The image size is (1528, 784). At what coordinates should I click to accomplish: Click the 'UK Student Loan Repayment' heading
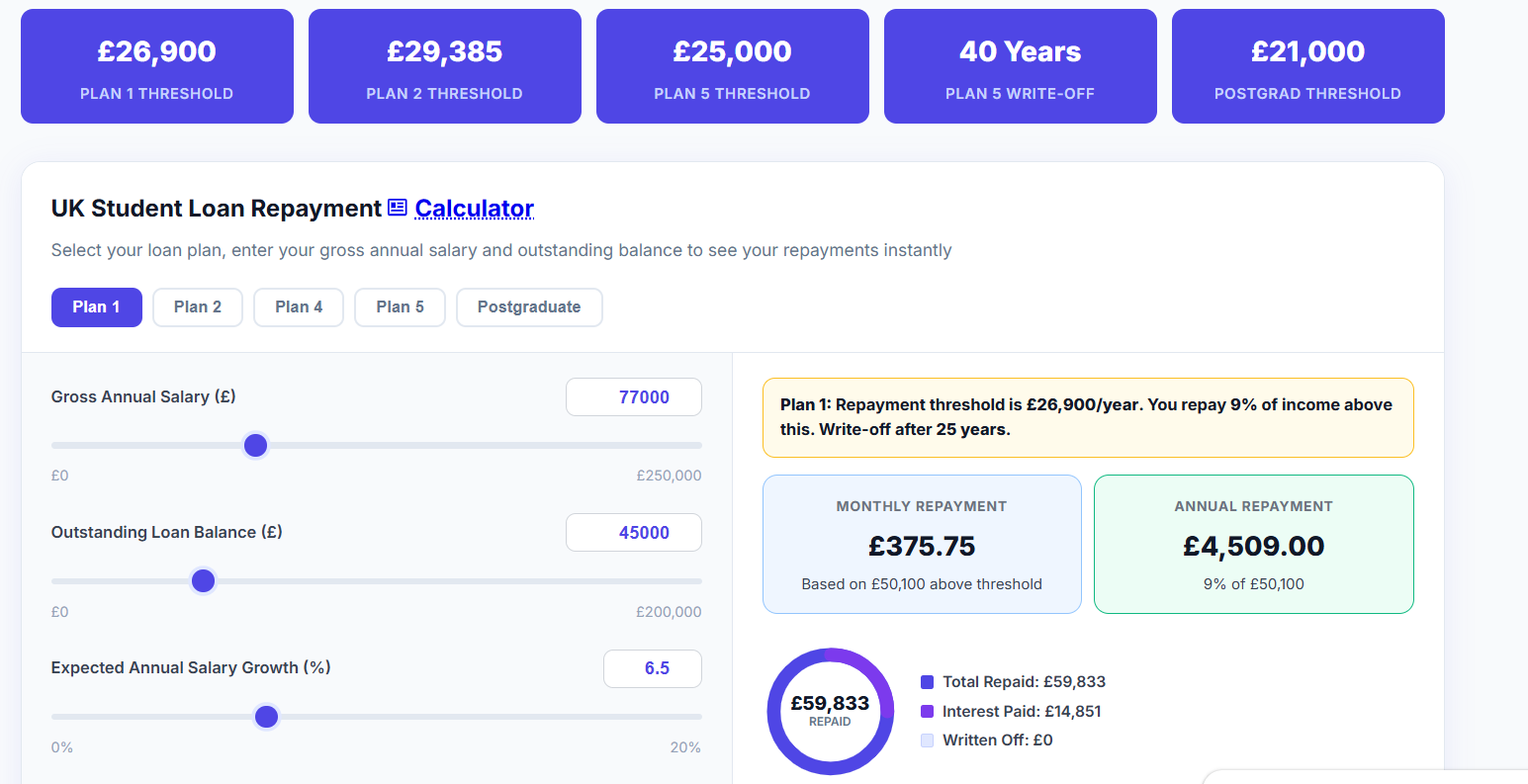click(x=217, y=209)
